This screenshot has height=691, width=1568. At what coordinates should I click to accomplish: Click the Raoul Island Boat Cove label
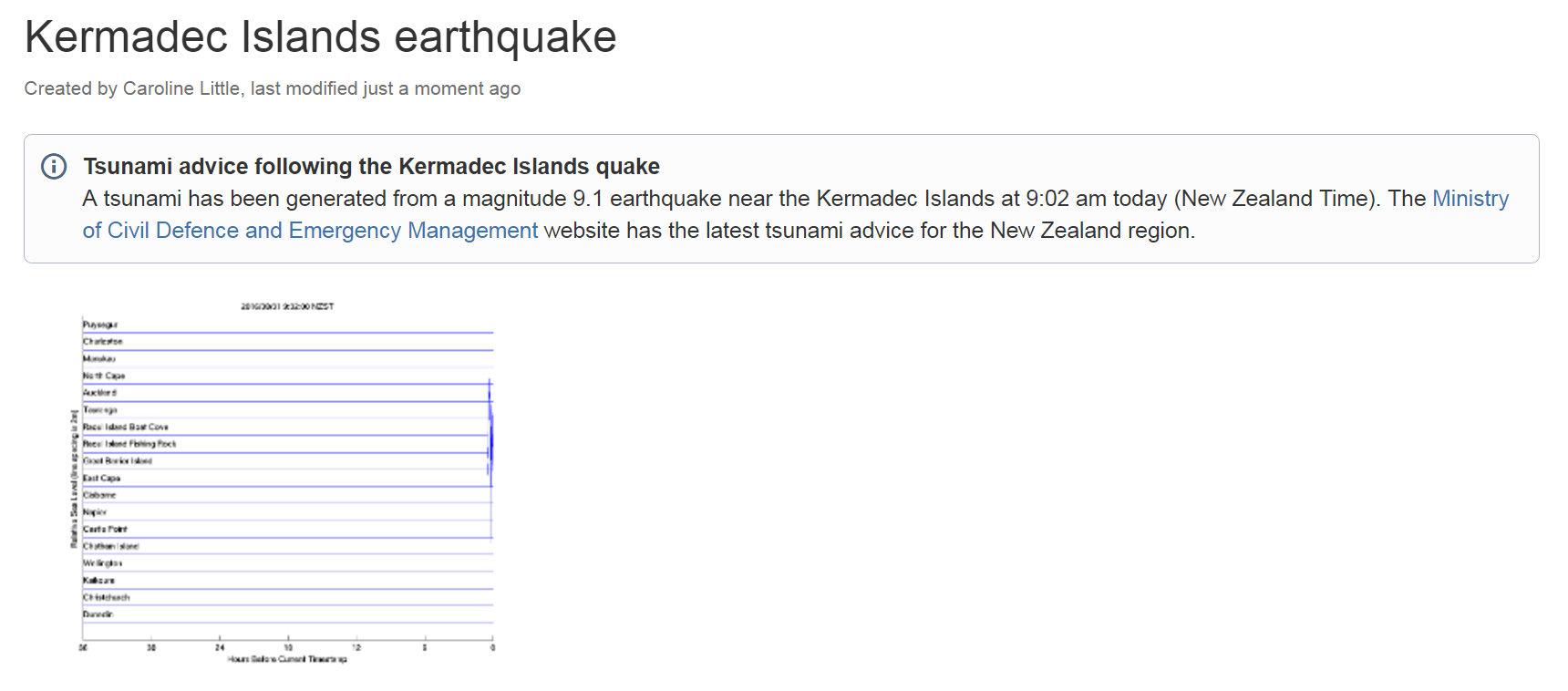126,427
